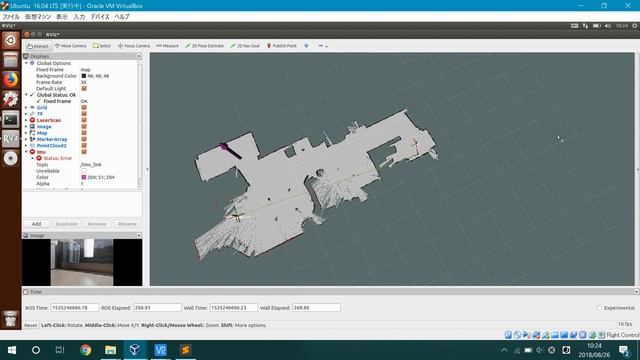
Task: Hide the Map display via its checkbox
Action: point(84,133)
